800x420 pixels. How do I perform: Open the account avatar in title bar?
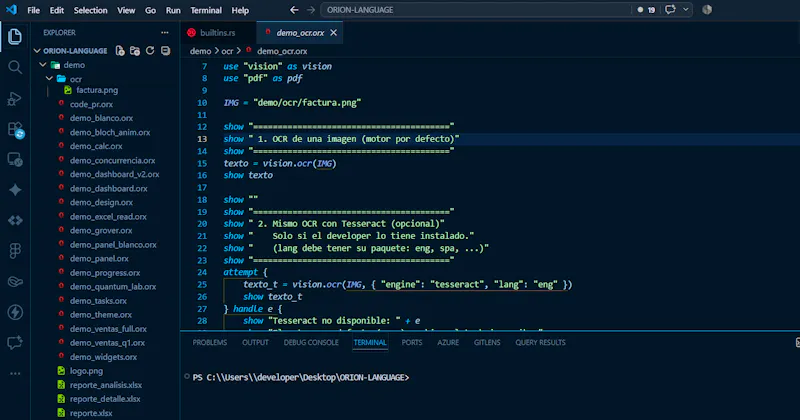707,10
